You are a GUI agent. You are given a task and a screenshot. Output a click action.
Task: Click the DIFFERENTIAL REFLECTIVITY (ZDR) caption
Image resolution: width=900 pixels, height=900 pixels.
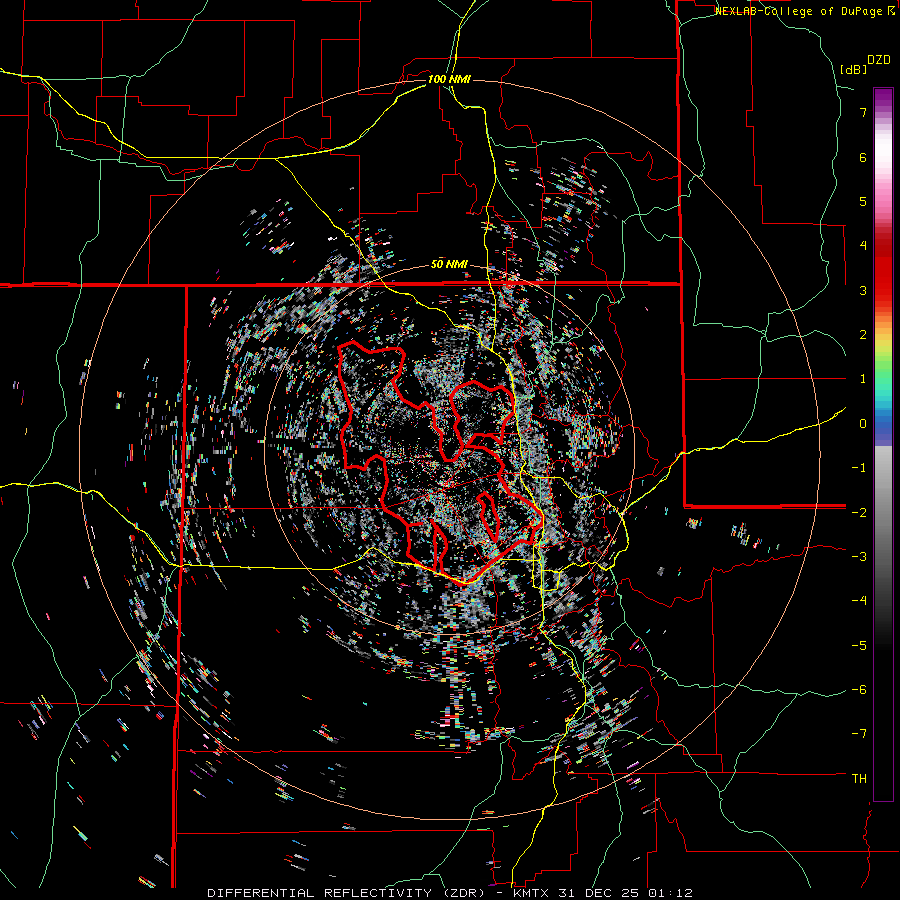click(x=344, y=893)
